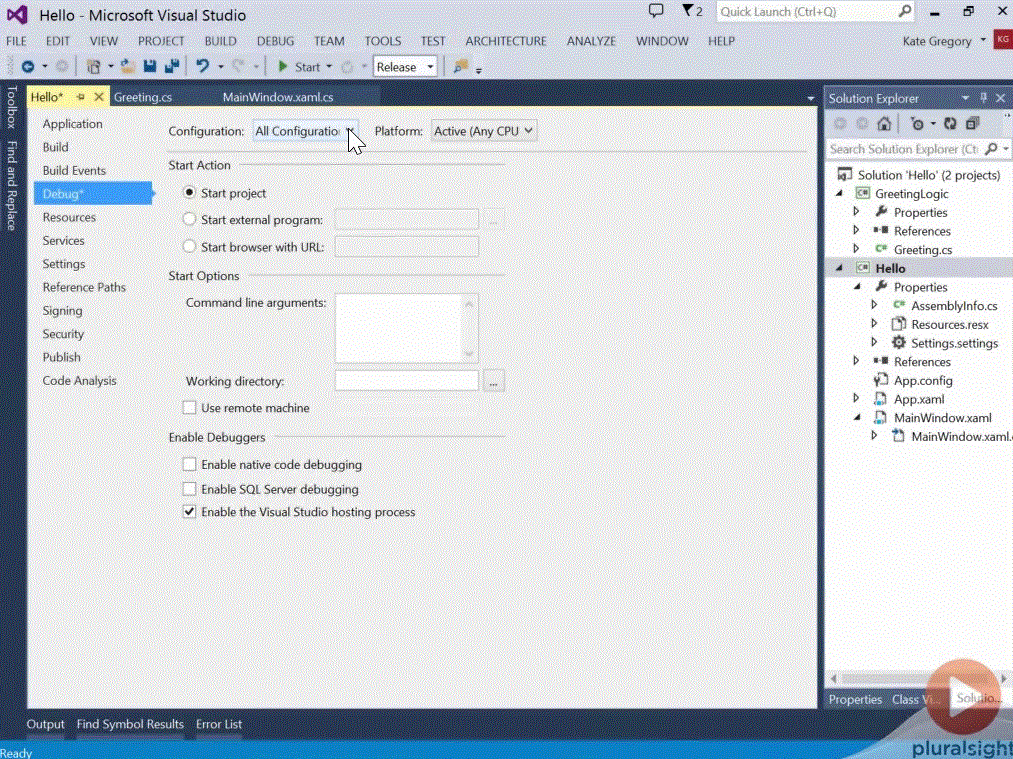
Task: Expand the Greeting.cs tree node
Action: (857, 249)
